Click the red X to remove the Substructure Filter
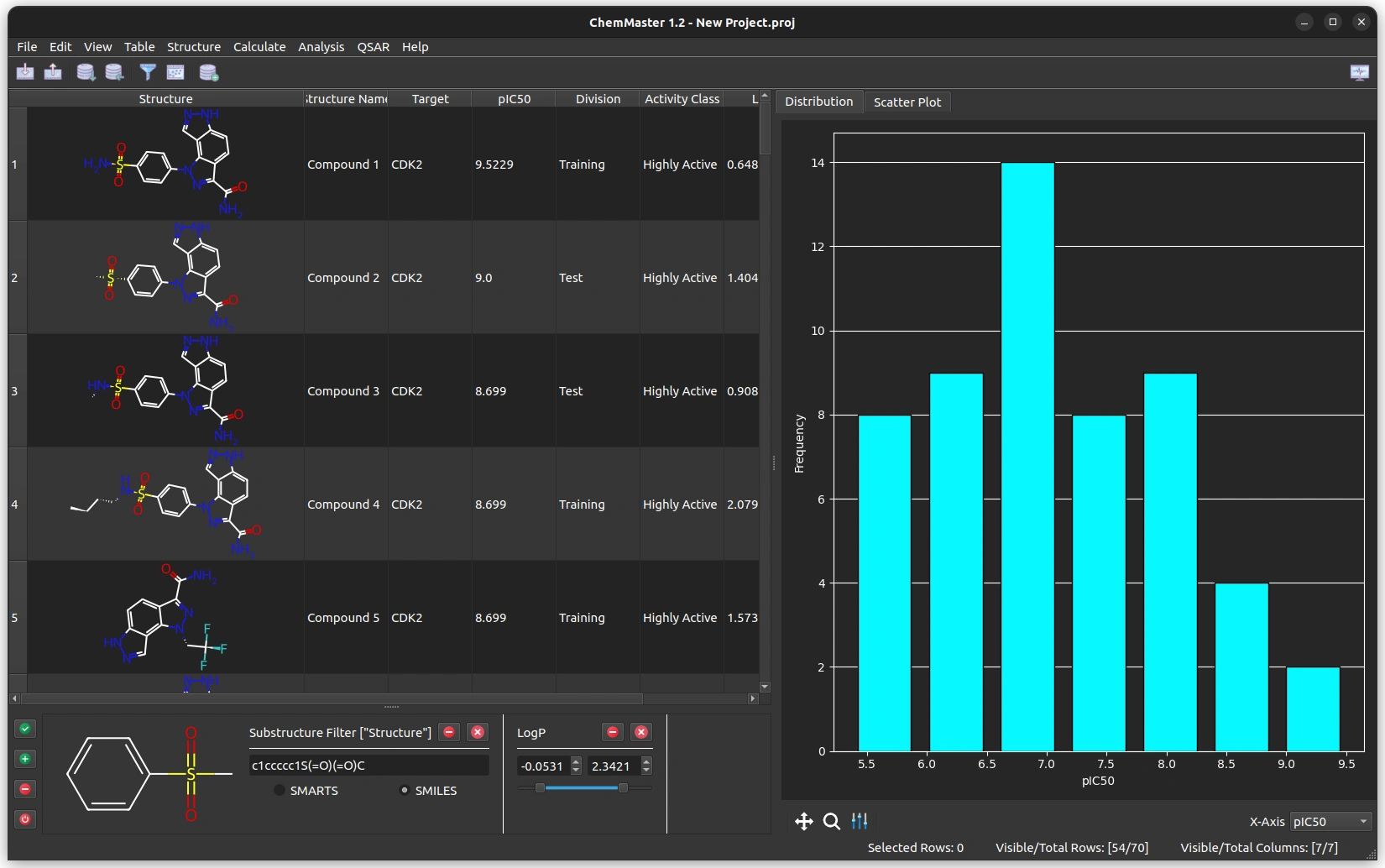1385x868 pixels. coord(478,732)
